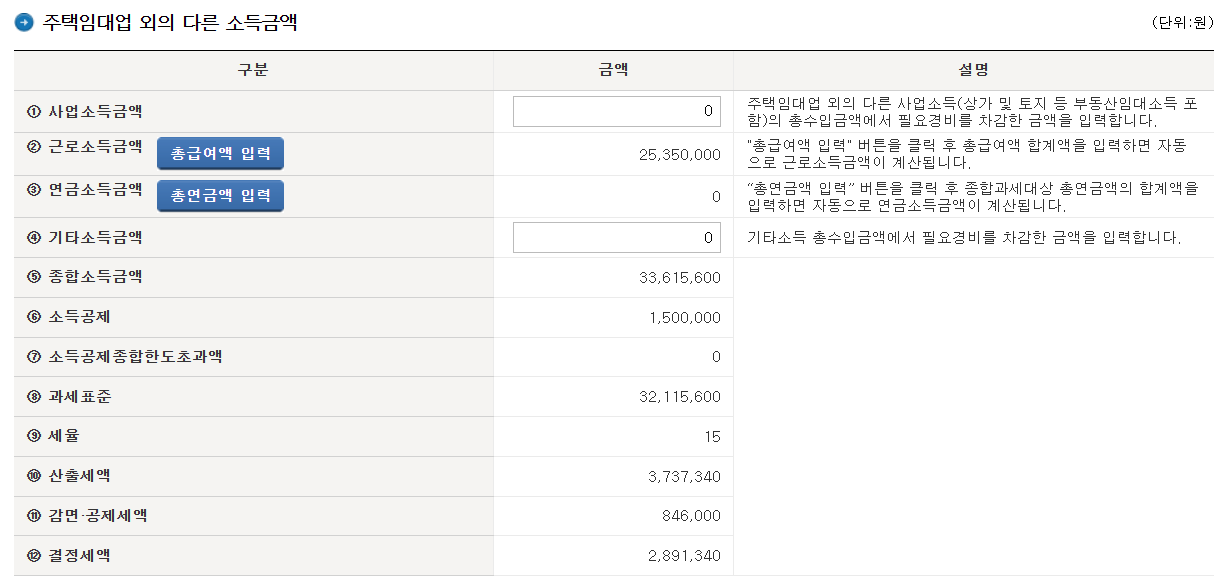Click the ④ icon next to 기타소득금액

coord(32,237)
